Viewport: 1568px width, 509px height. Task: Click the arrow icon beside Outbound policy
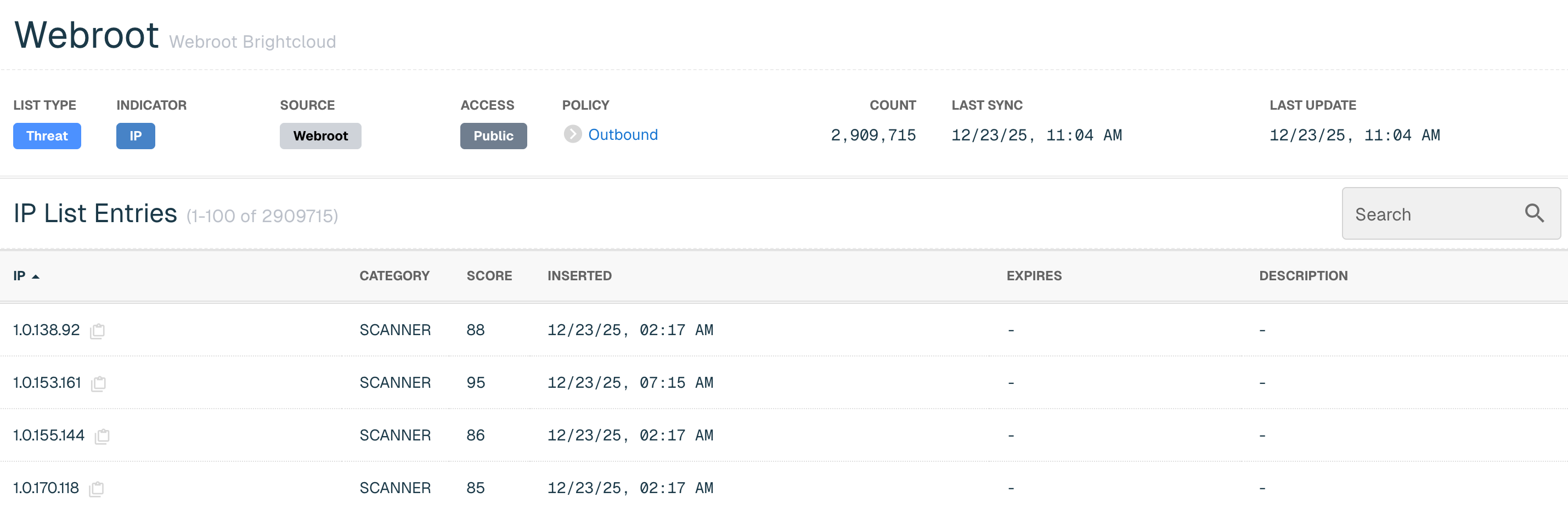572,134
